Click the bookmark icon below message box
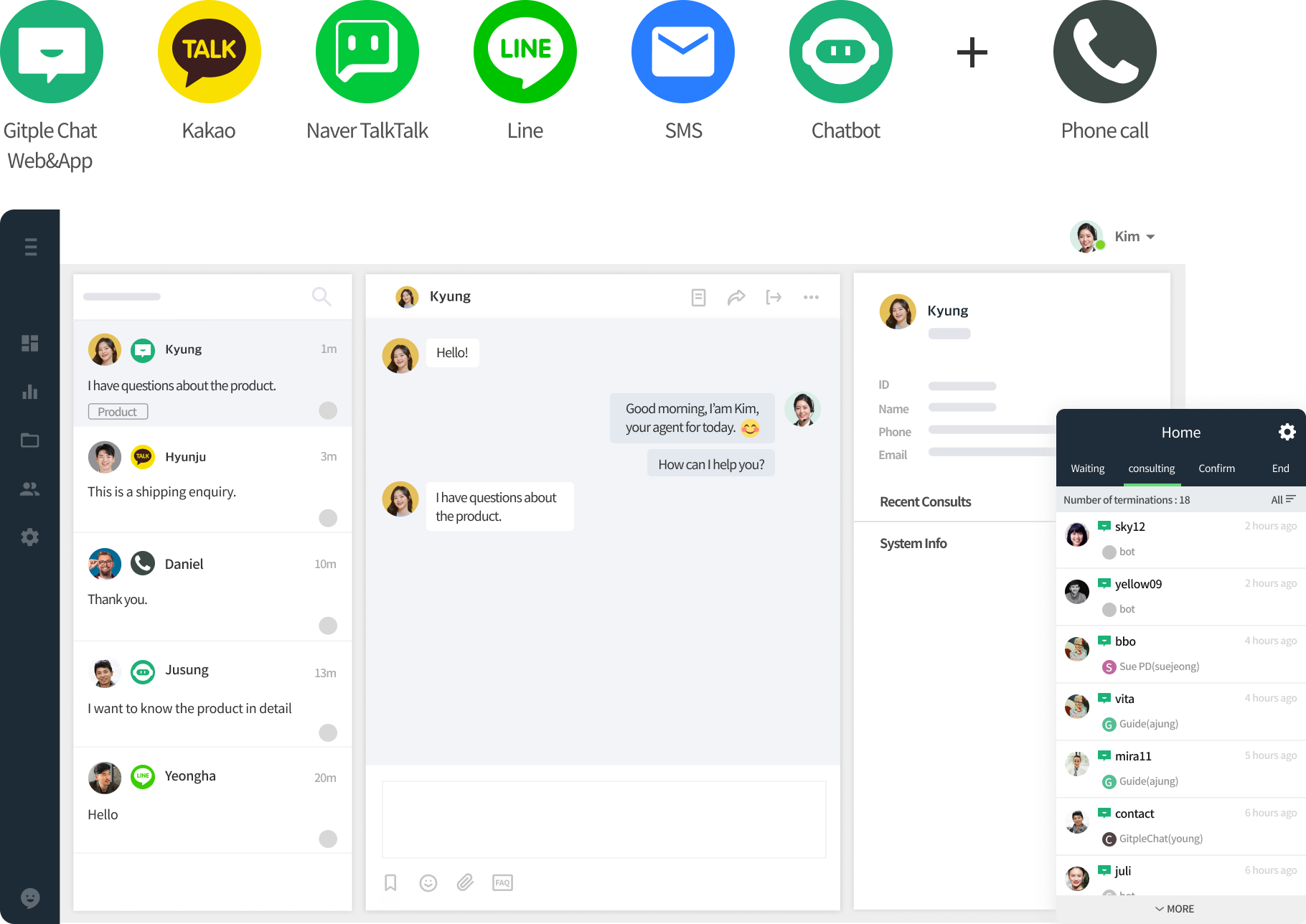This screenshot has width=1306, height=924. point(390,882)
